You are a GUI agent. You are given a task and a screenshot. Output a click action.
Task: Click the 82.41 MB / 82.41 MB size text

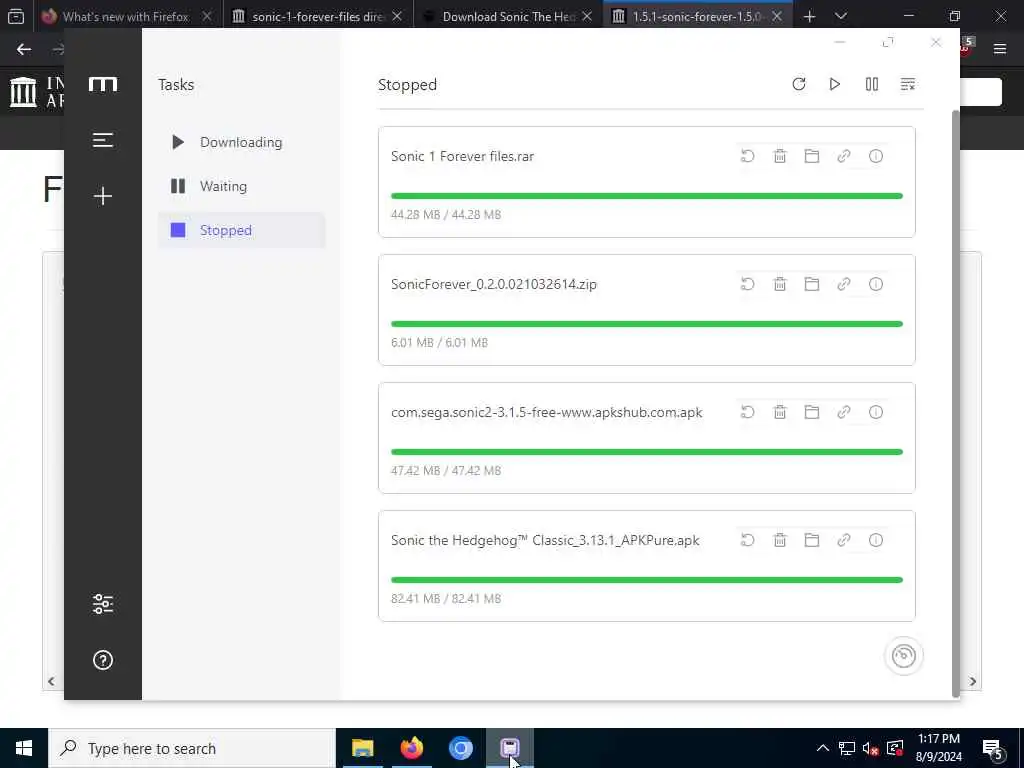(x=446, y=598)
